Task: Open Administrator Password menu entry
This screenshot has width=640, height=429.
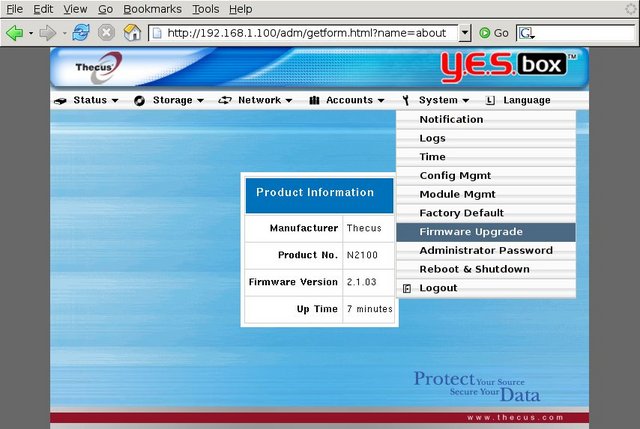Action: 486,251
